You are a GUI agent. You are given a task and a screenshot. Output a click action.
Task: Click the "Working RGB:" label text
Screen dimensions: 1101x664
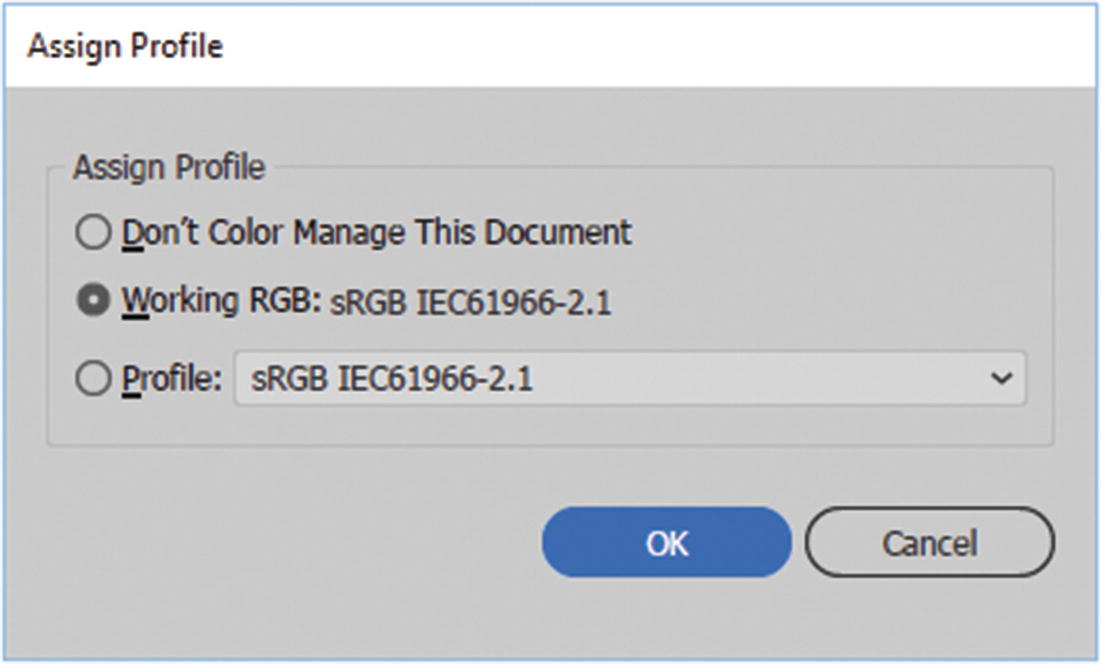click(x=219, y=301)
